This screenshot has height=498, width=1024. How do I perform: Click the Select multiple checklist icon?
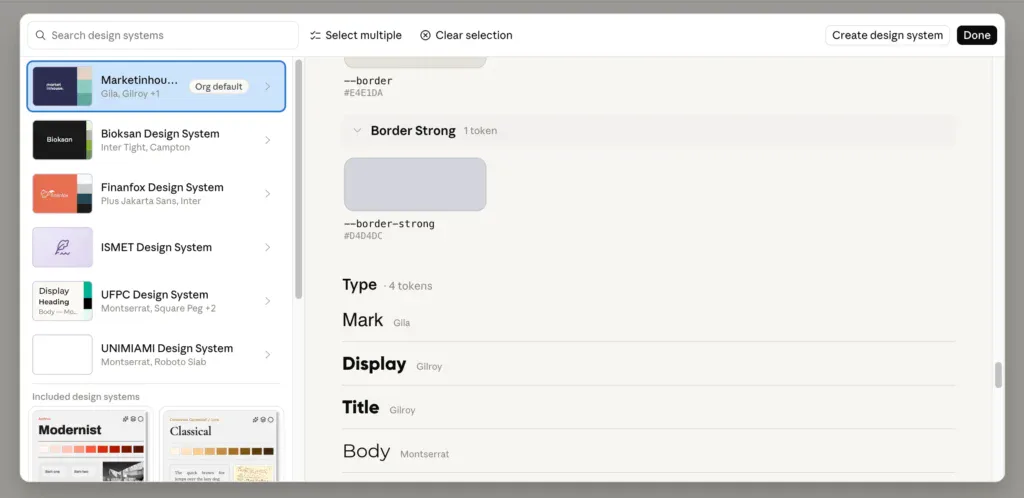(x=315, y=35)
